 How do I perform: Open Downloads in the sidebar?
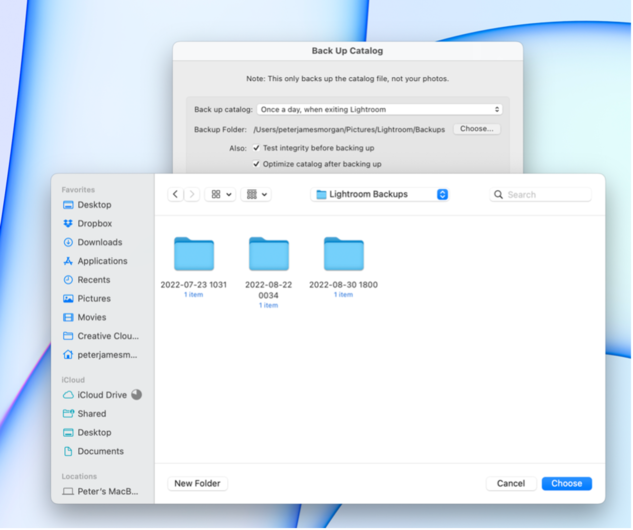pyautogui.click(x=99, y=242)
